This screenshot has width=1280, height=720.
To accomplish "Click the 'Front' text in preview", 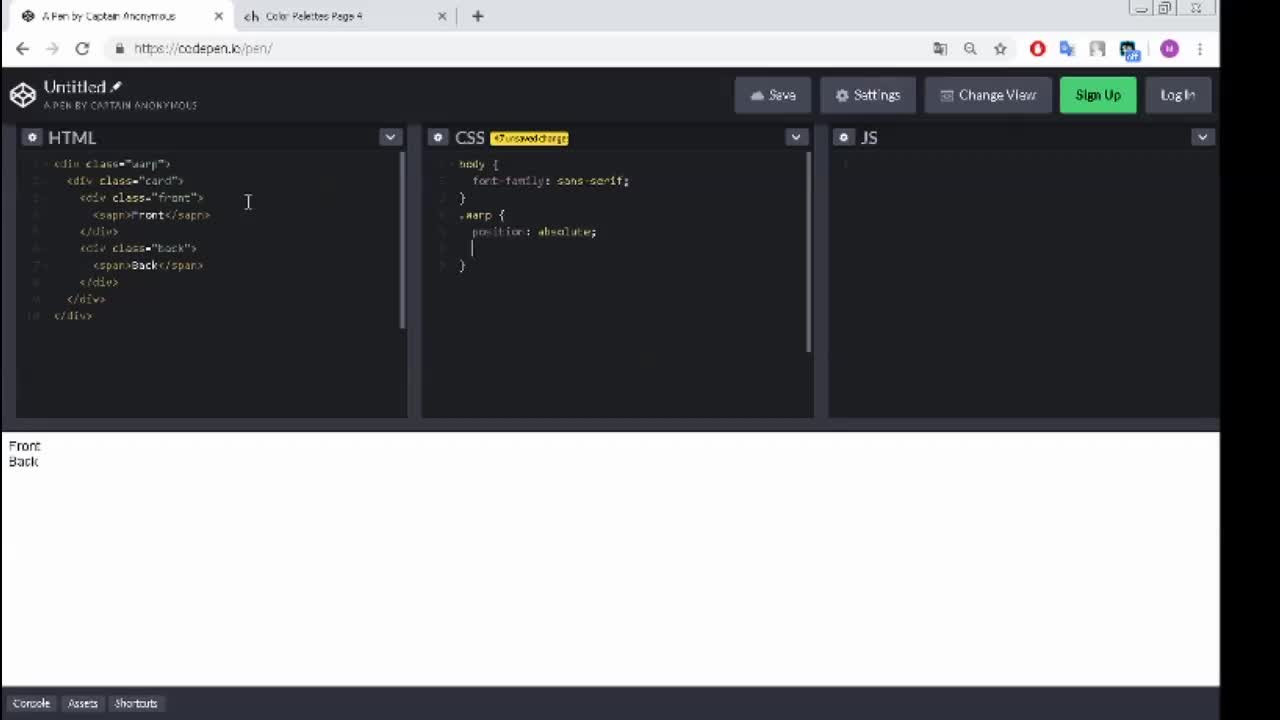I will (25, 446).
